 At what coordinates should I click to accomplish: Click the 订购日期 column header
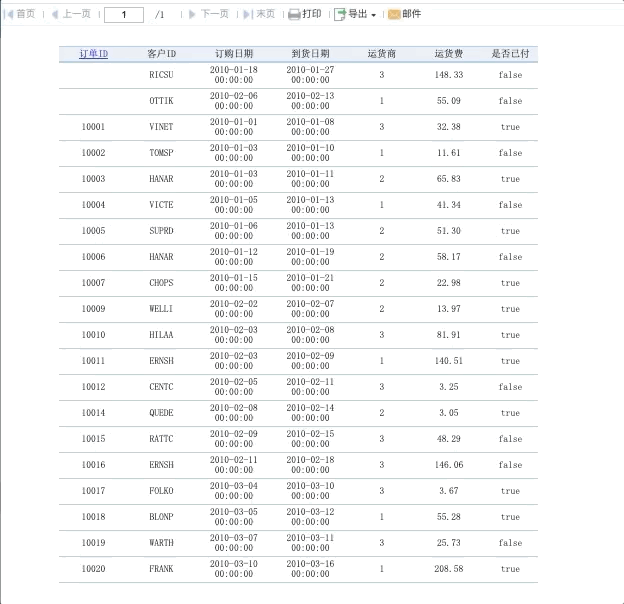(234, 54)
